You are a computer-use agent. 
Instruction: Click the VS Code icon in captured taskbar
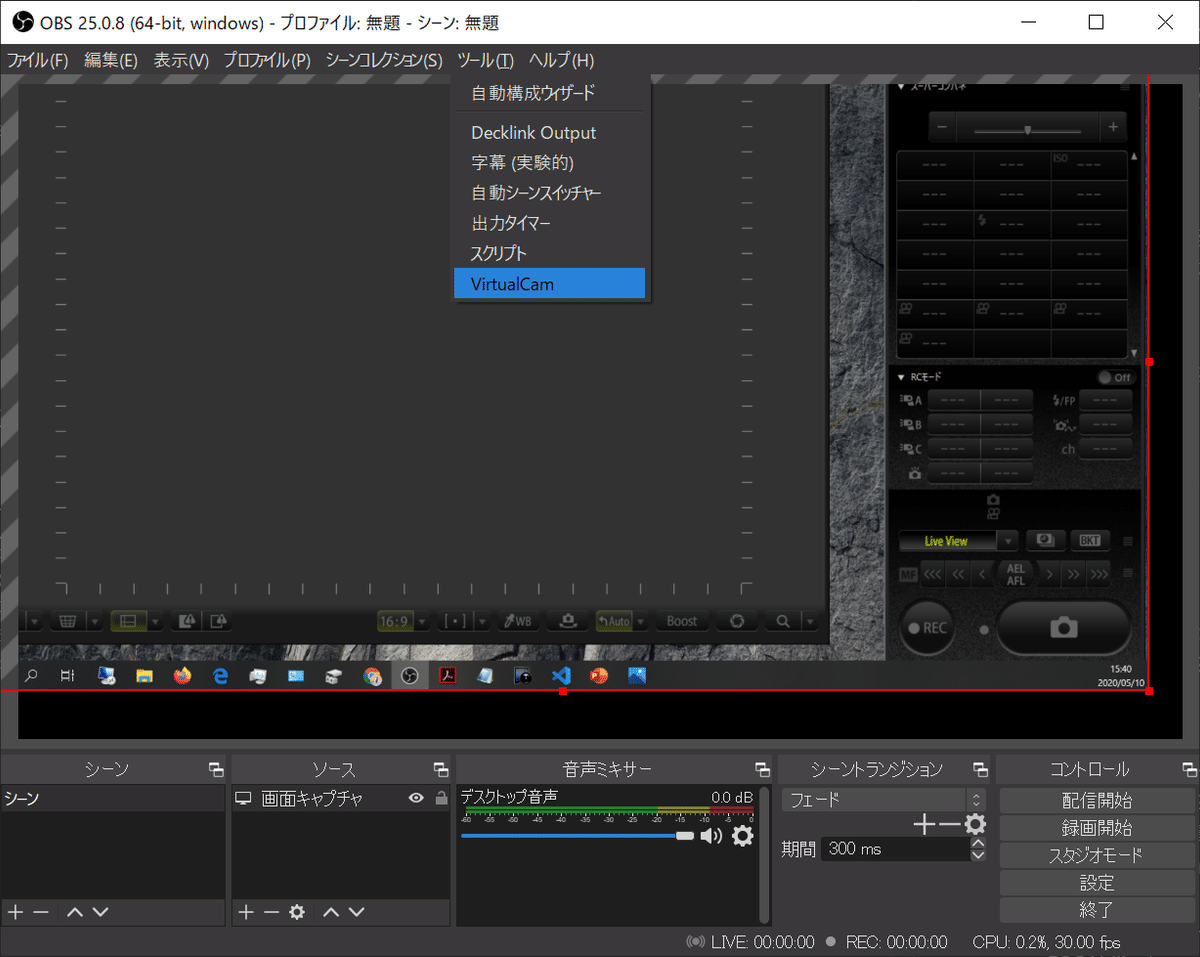(x=561, y=676)
